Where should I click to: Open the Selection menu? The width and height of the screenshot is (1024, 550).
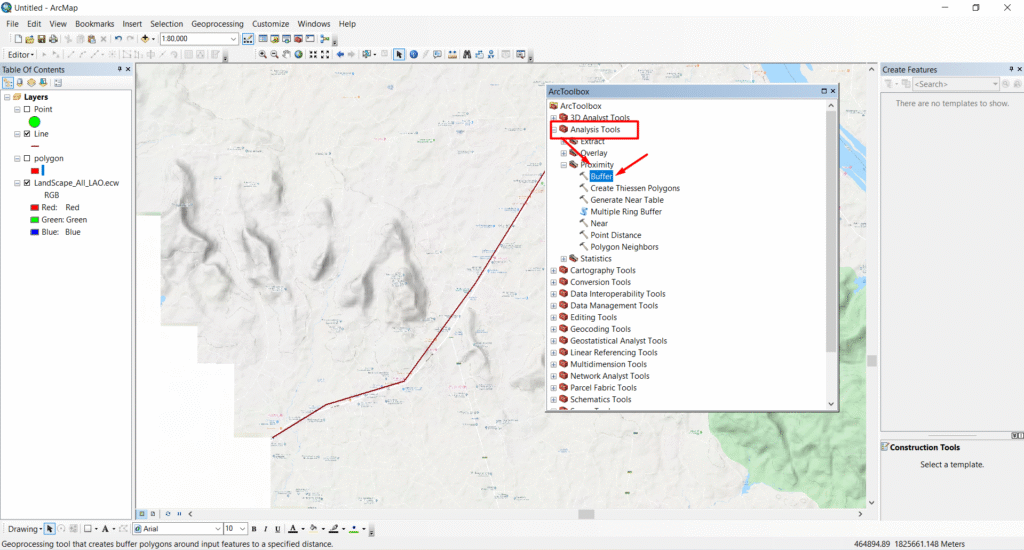(x=167, y=24)
